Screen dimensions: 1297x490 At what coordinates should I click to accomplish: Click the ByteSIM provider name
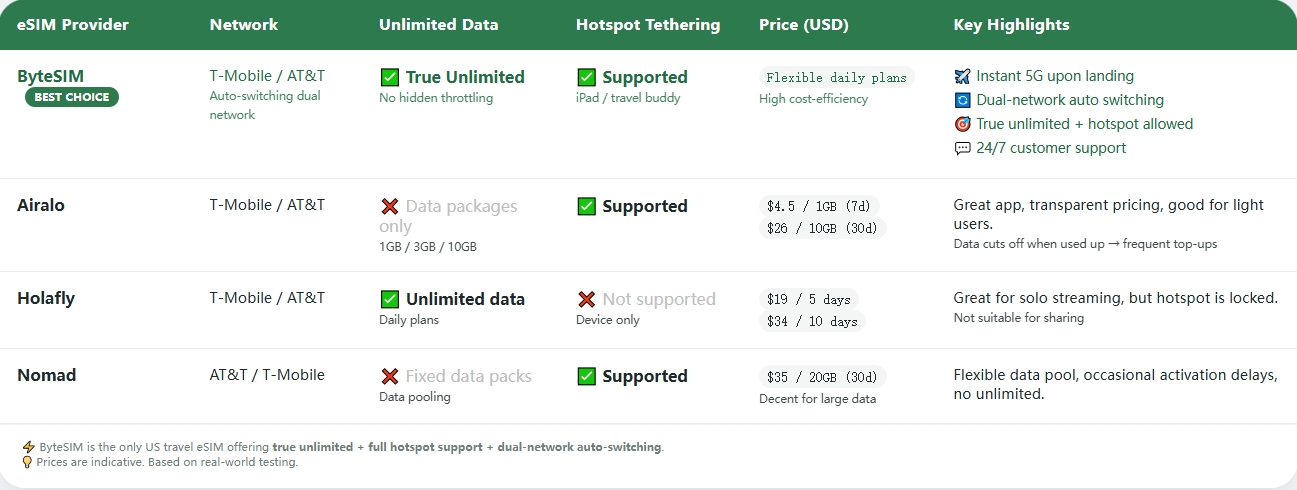(50, 76)
